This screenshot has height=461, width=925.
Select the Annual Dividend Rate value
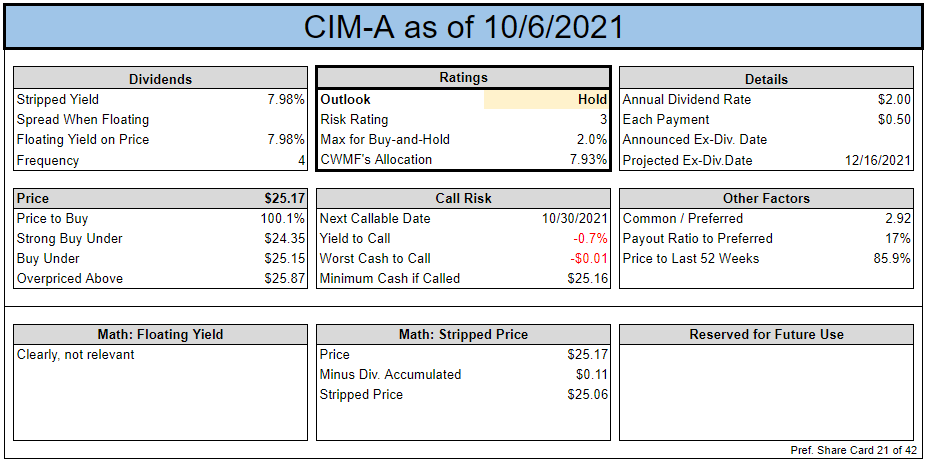click(x=894, y=99)
